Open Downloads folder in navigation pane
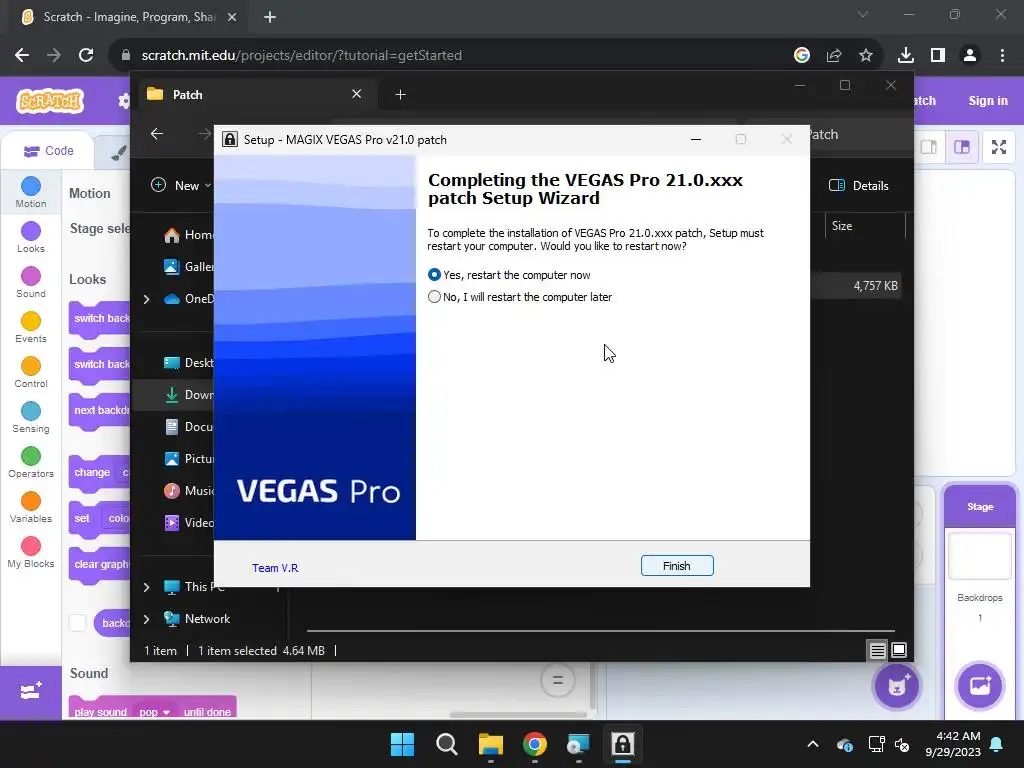 coord(188,394)
